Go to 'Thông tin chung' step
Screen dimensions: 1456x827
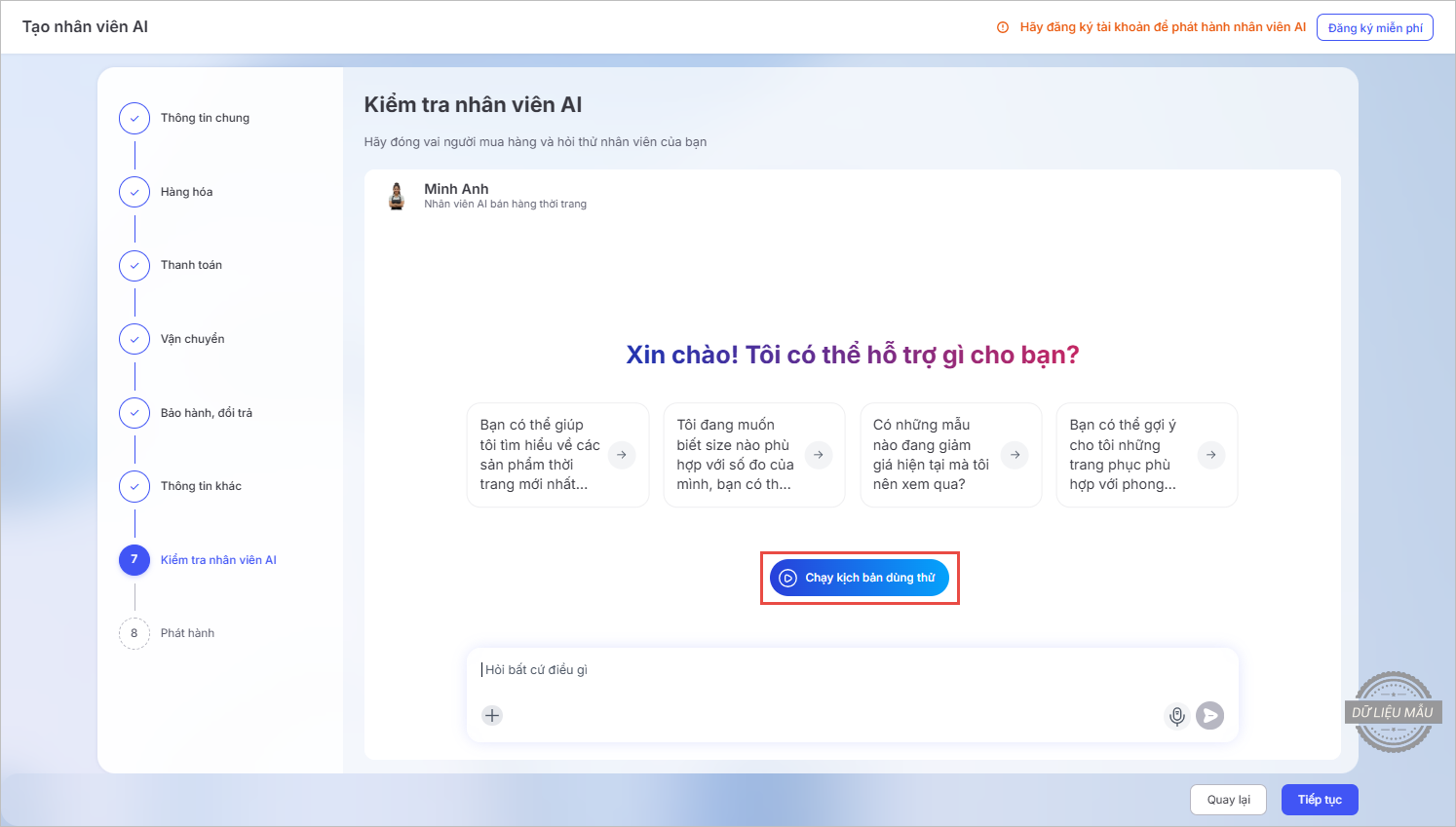click(x=205, y=118)
